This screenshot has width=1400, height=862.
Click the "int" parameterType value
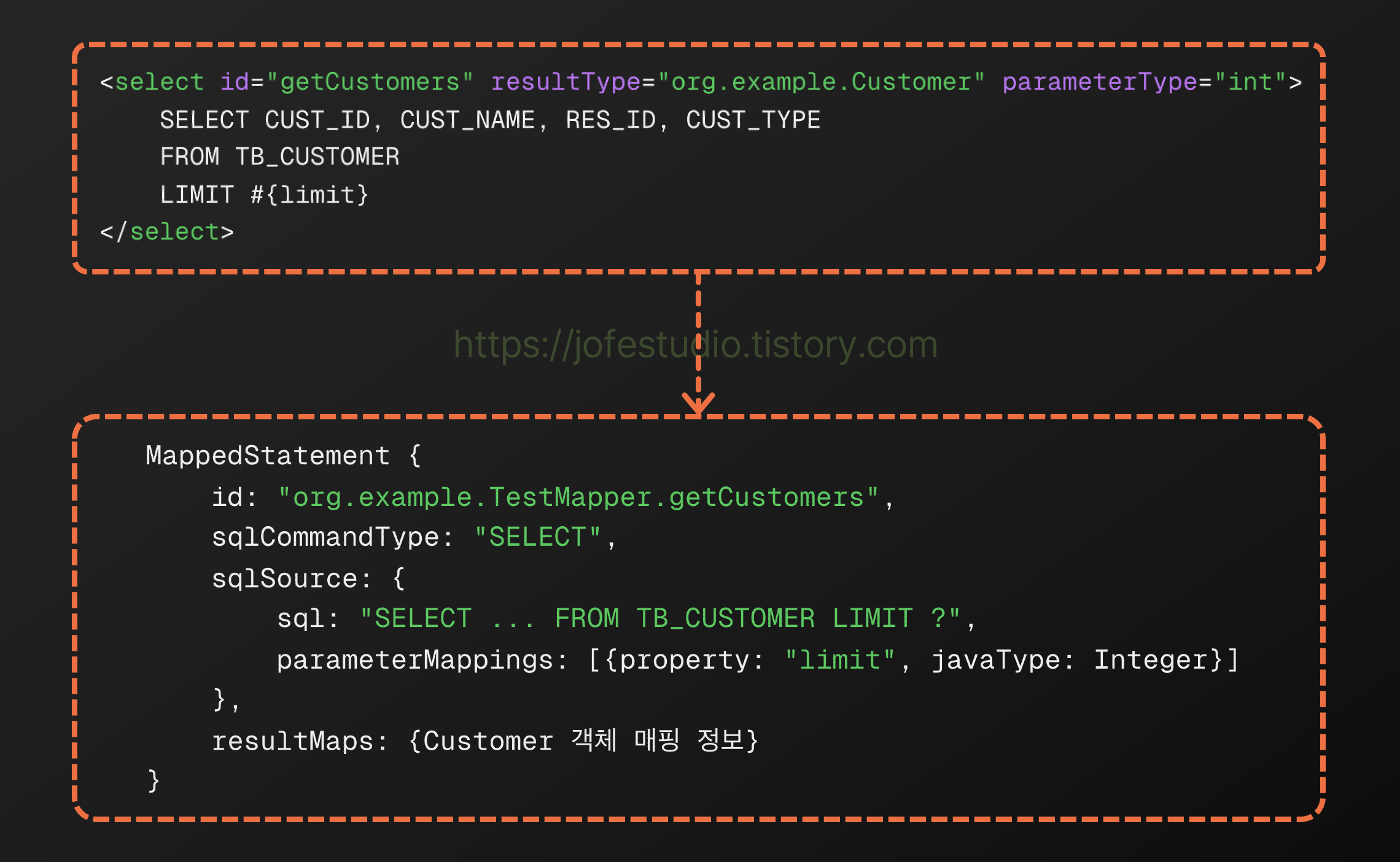coord(1250,82)
